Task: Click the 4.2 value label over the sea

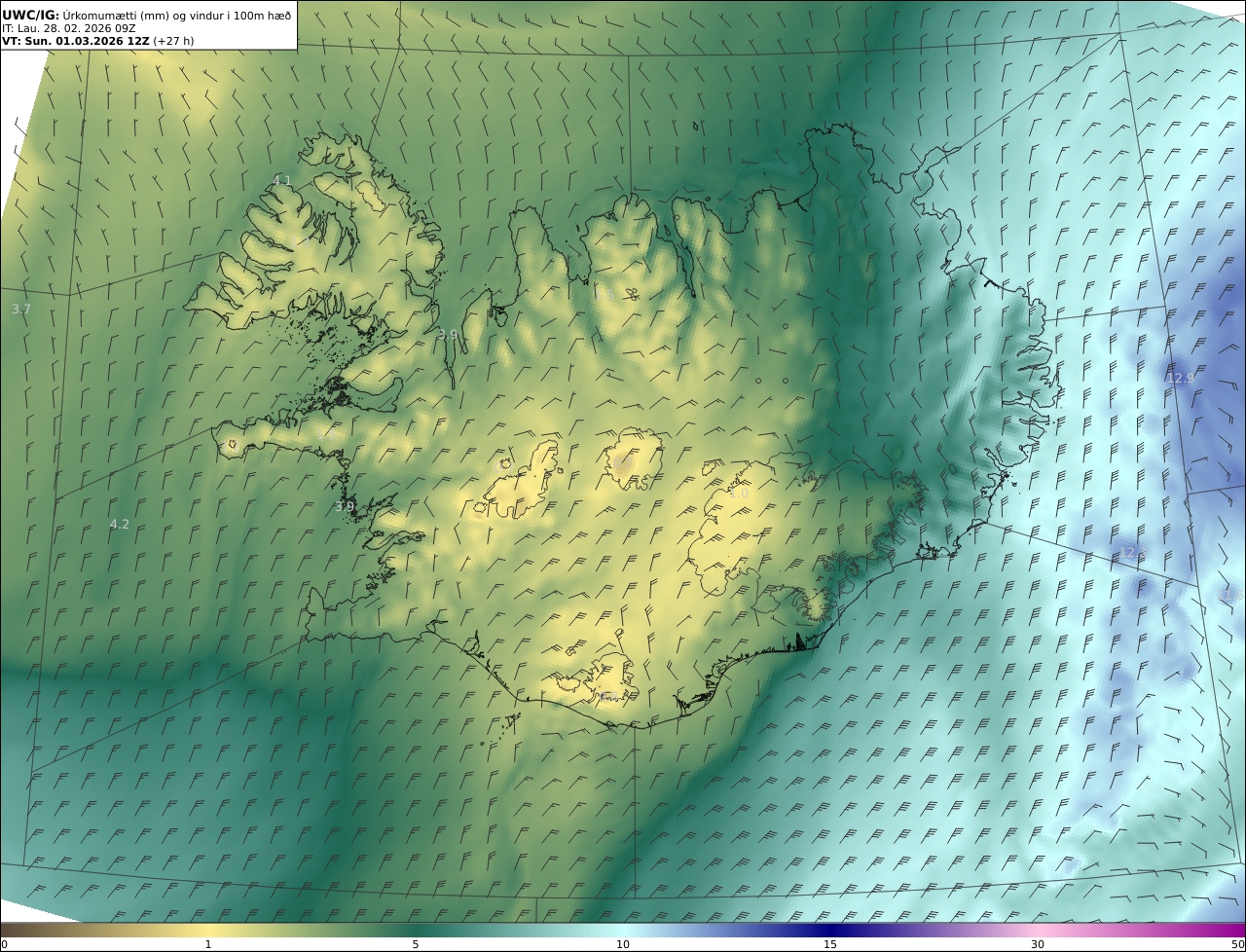Action: 119,524
